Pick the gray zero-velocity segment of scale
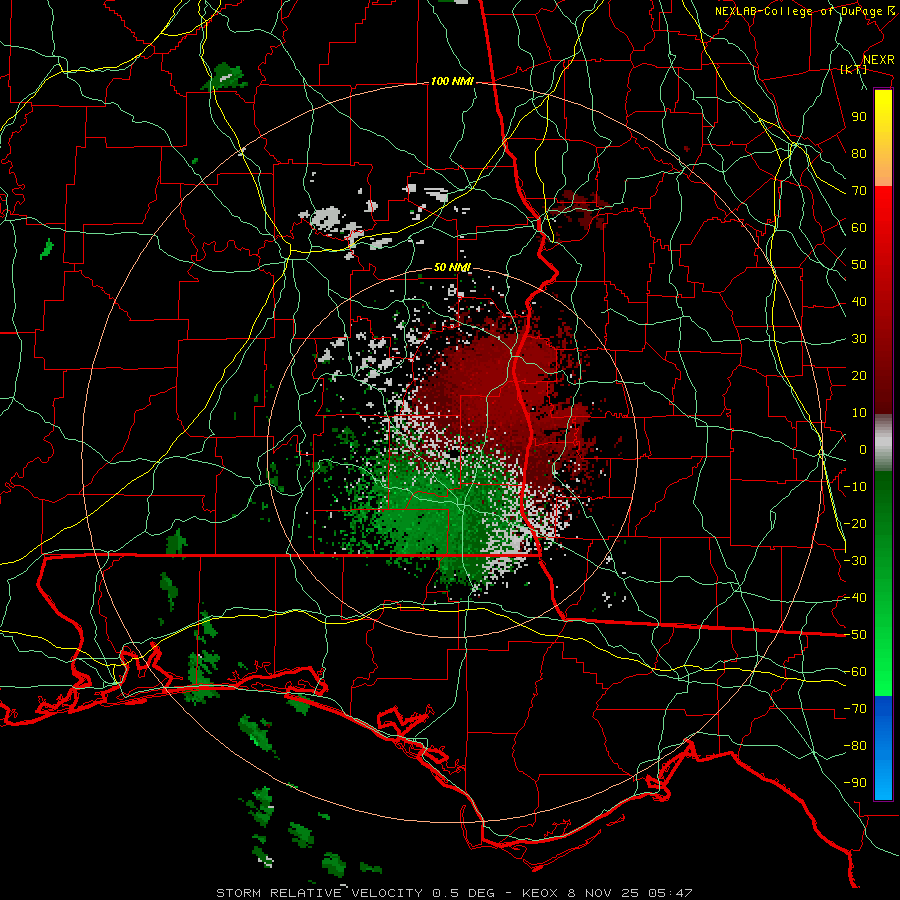The width and height of the screenshot is (900, 900). 883,443
